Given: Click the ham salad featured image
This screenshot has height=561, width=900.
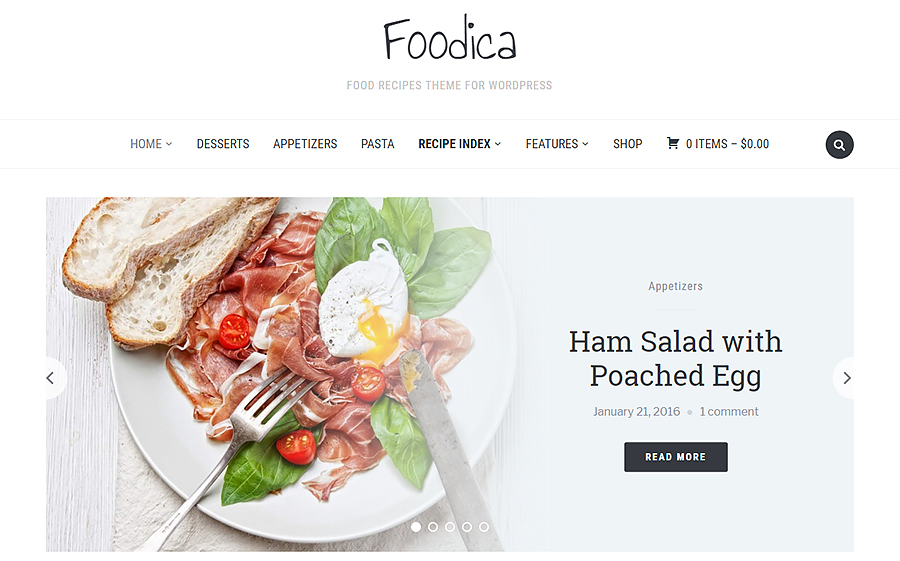Looking at the screenshot, I should (x=276, y=374).
